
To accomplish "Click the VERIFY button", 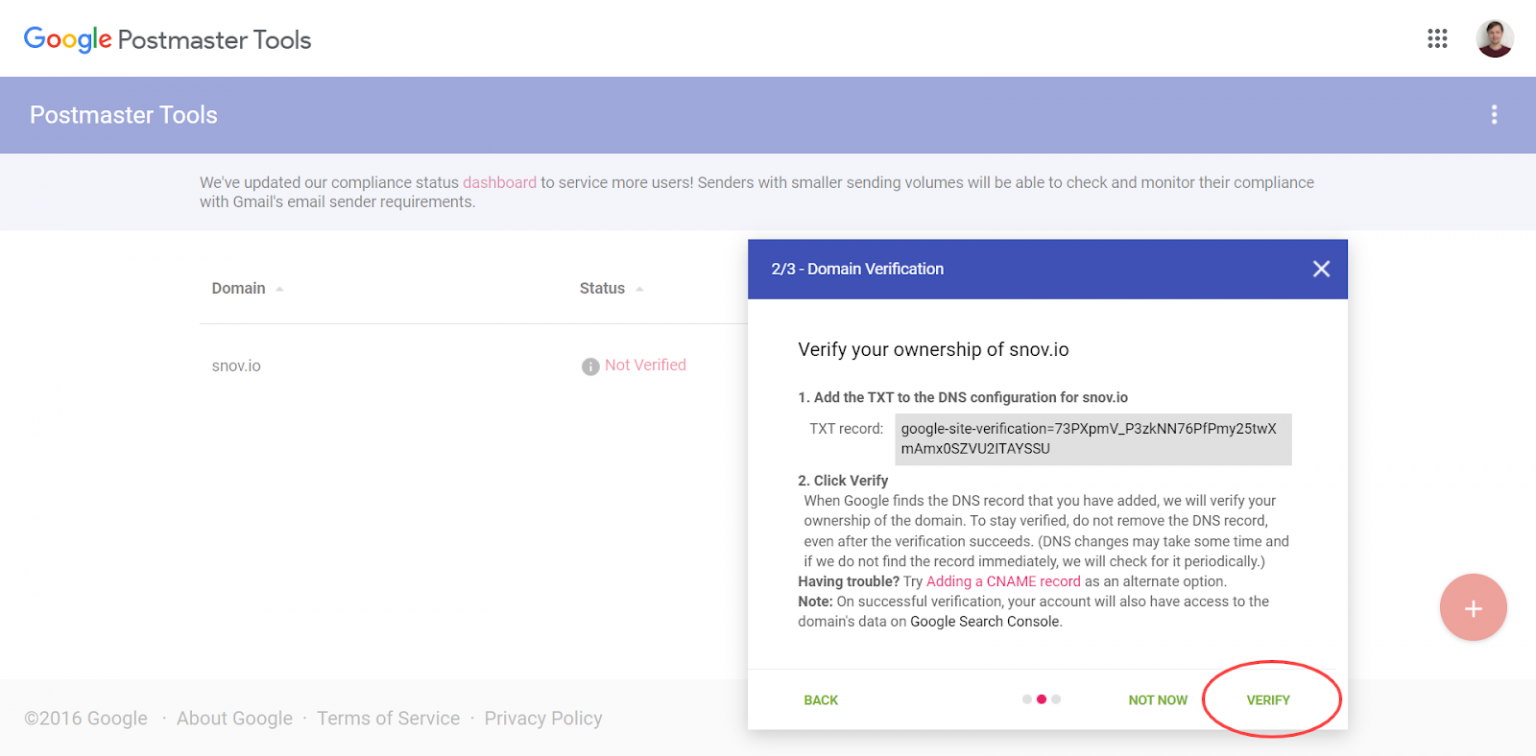I will (1268, 700).
